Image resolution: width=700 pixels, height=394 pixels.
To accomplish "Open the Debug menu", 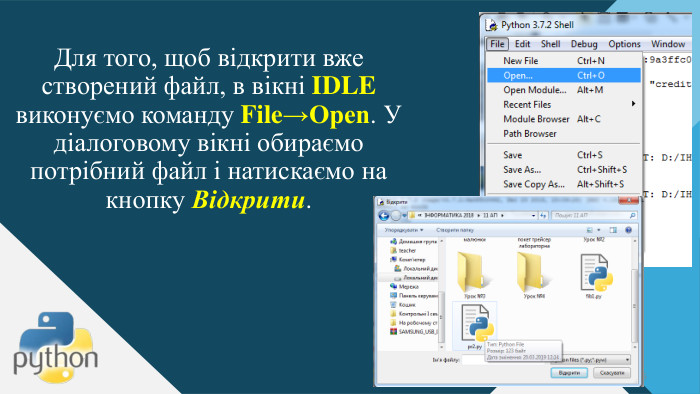I will (584, 44).
